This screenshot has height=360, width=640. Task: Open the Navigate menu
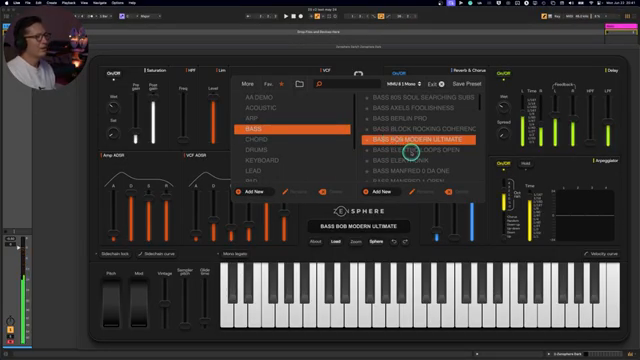(x=100, y=3)
